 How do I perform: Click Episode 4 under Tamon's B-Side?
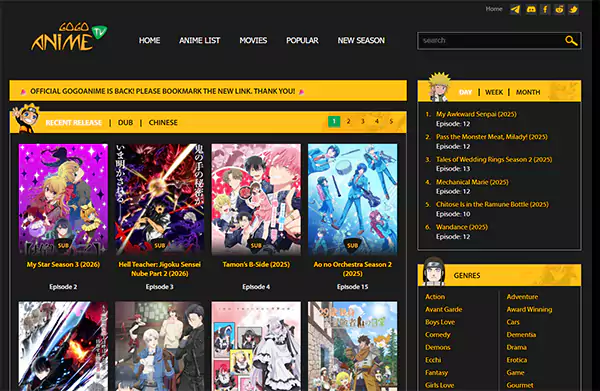click(x=256, y=287)
